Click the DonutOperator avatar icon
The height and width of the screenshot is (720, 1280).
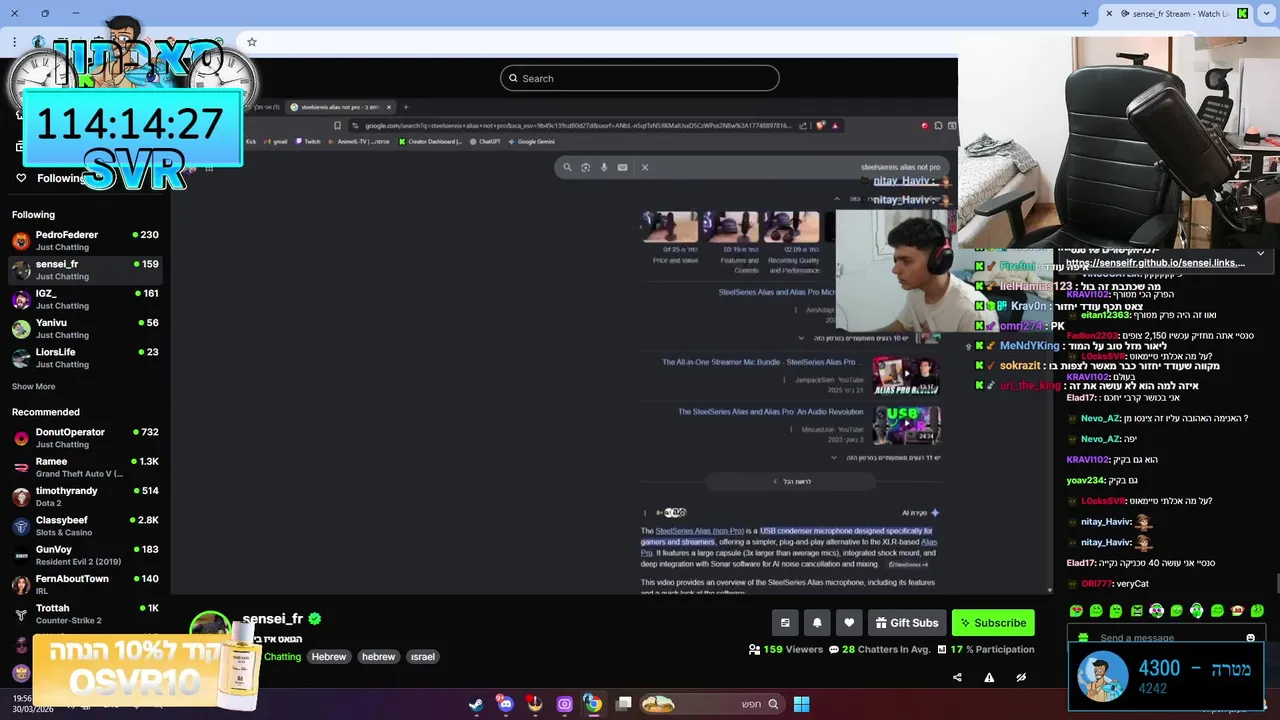21,438
